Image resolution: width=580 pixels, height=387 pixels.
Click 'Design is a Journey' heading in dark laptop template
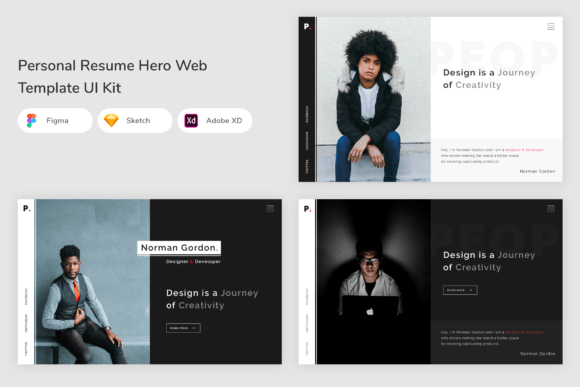[489, 255]
